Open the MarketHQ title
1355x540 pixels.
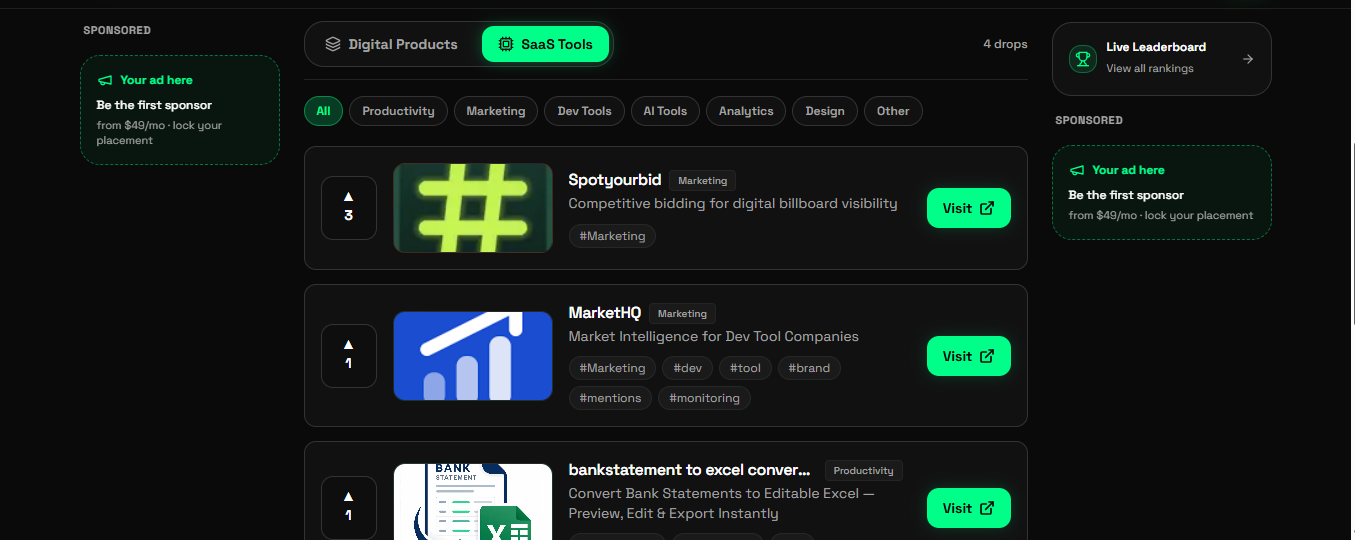(605, 313)
